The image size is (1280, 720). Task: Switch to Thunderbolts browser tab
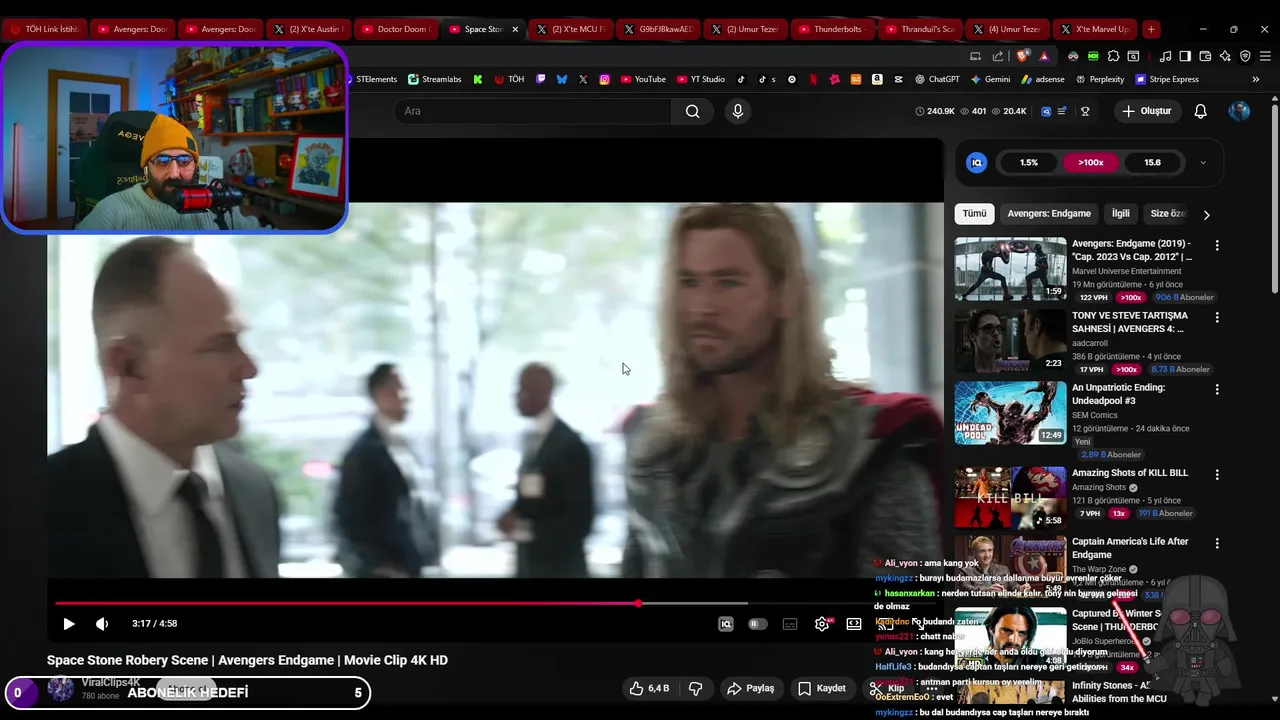832,29
